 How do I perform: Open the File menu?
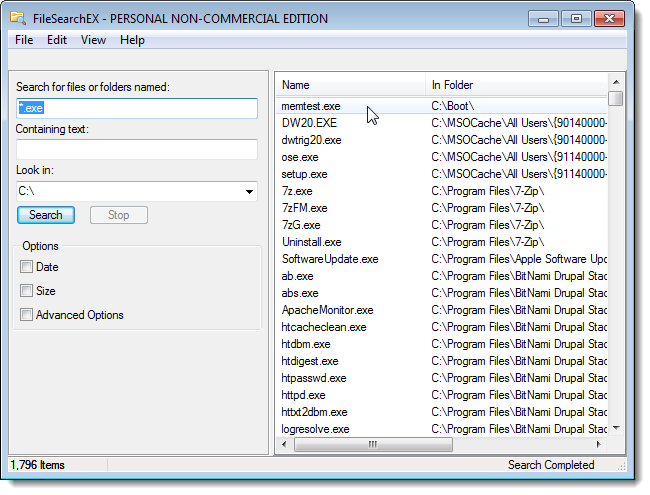(24, 40)
